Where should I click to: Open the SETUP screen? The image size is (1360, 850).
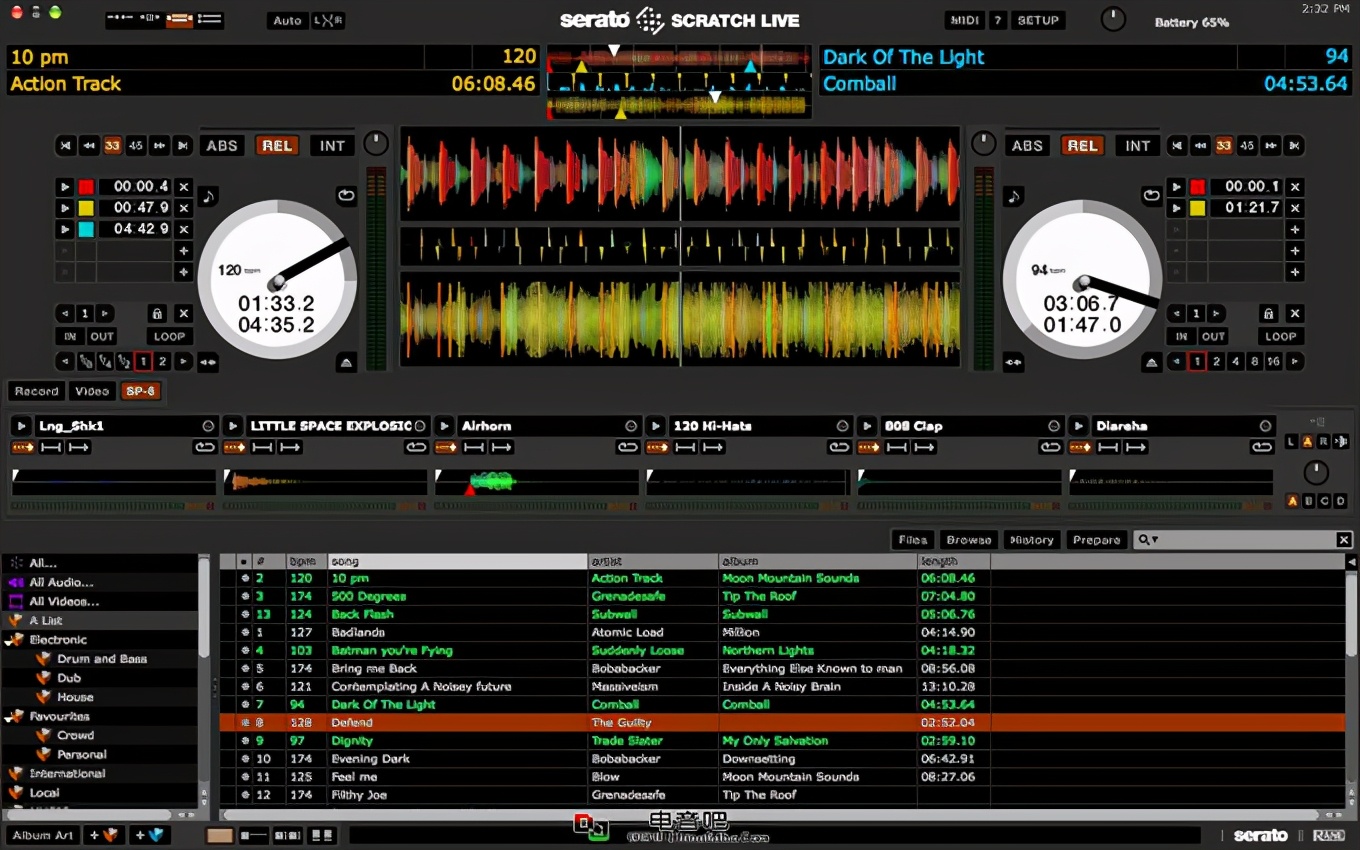pos(1038,19)
